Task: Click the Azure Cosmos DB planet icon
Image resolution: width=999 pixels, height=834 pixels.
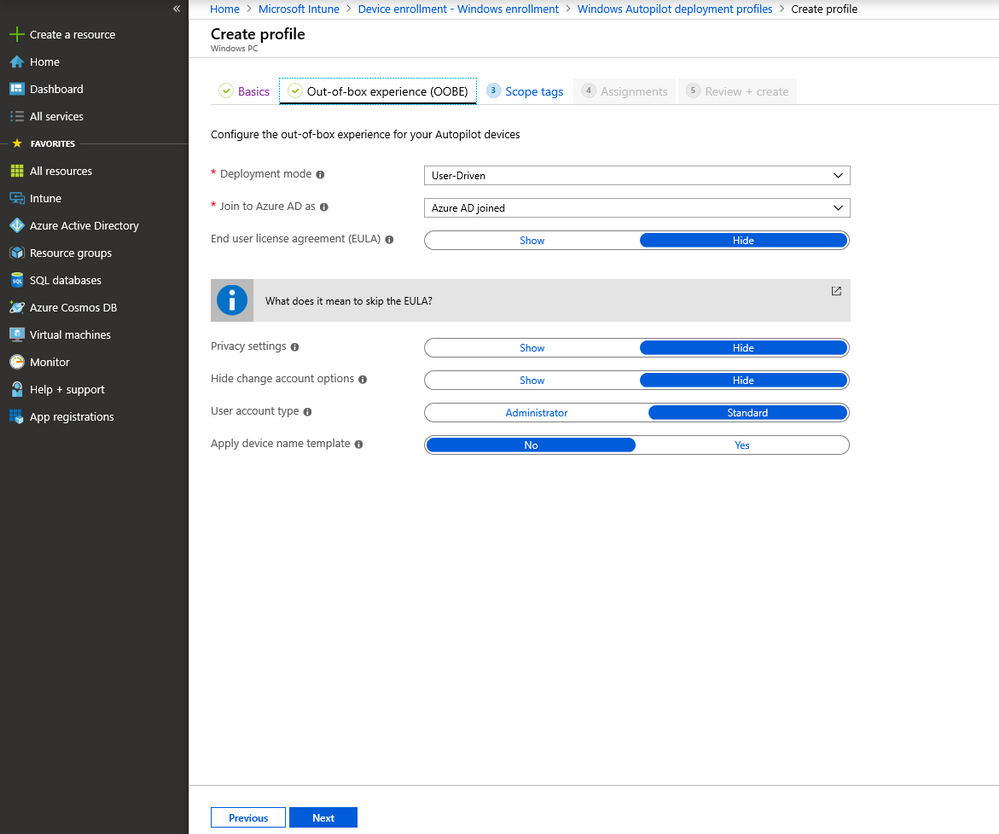Action: tap(17, 308)
